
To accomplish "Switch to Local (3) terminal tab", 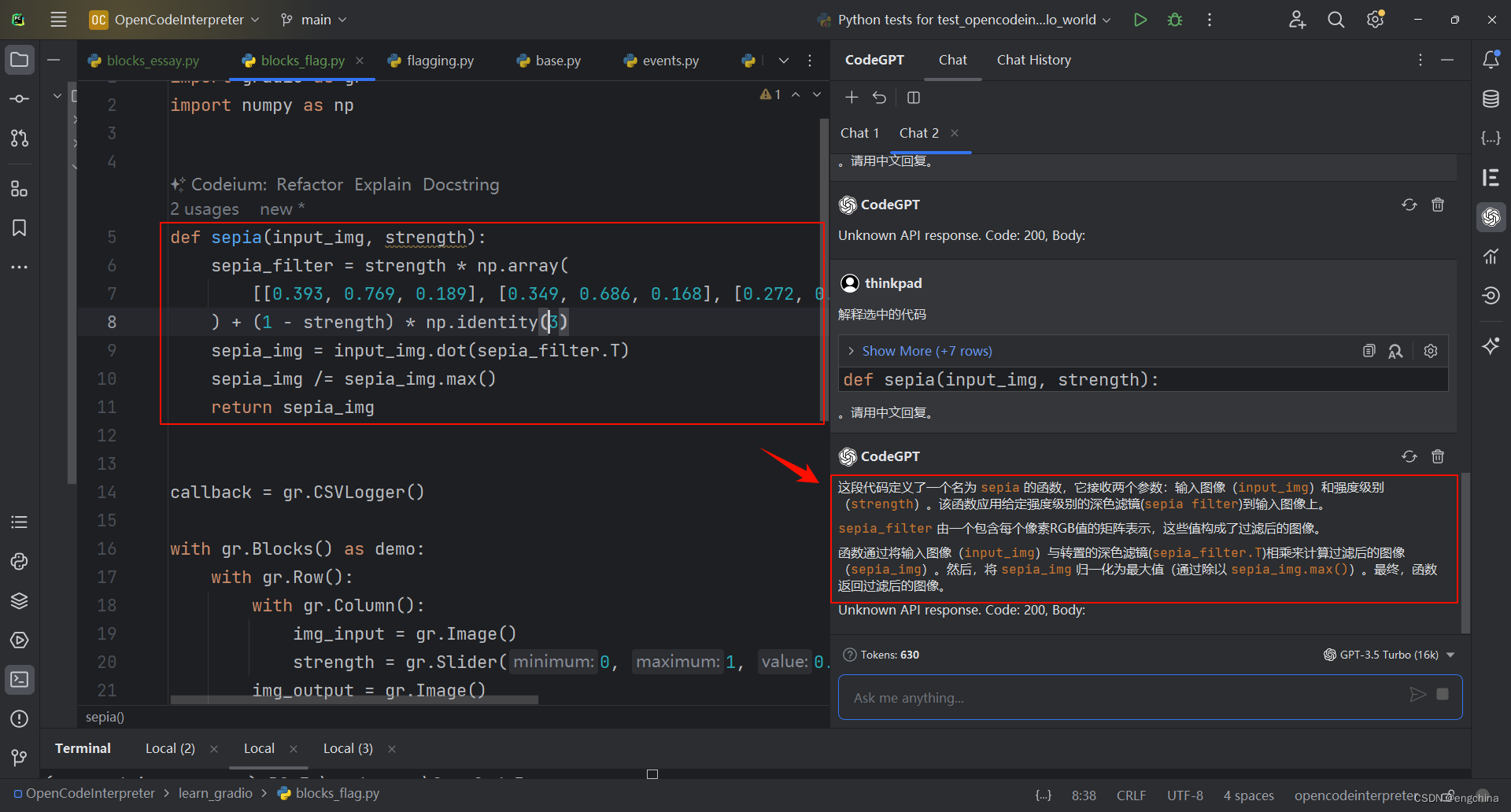I will click(348, 748).
